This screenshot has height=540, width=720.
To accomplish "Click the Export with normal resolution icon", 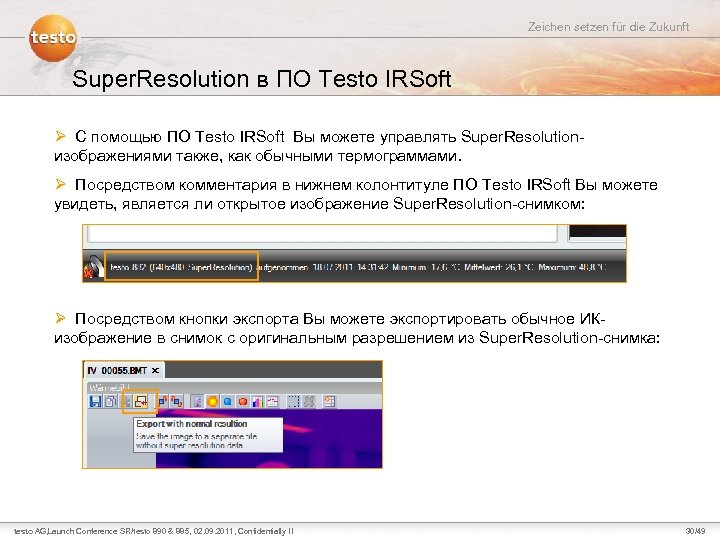I will pos(141,402).
